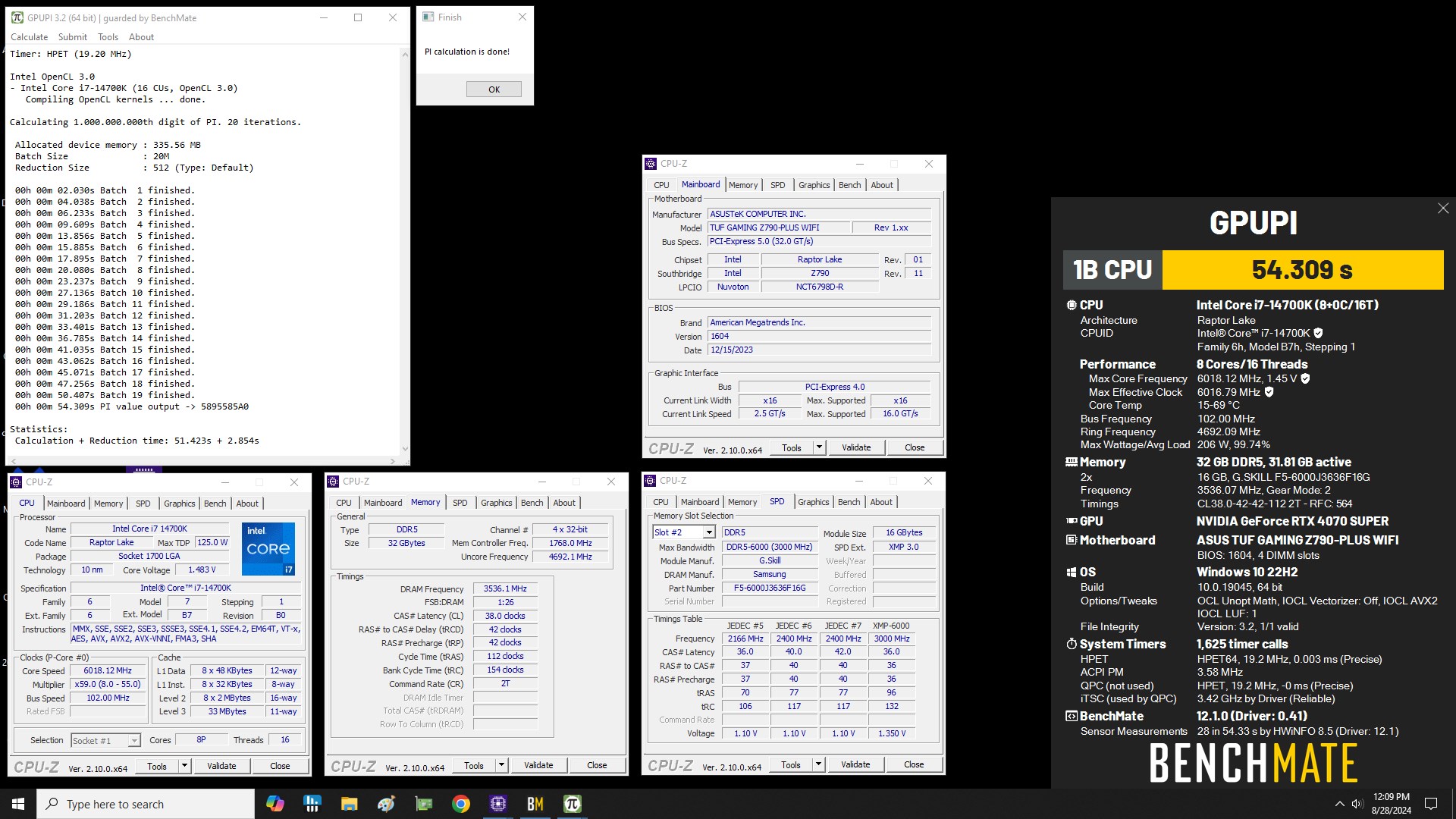
Task: Click the Close button in CPU tab window
Action: [280, 766]
